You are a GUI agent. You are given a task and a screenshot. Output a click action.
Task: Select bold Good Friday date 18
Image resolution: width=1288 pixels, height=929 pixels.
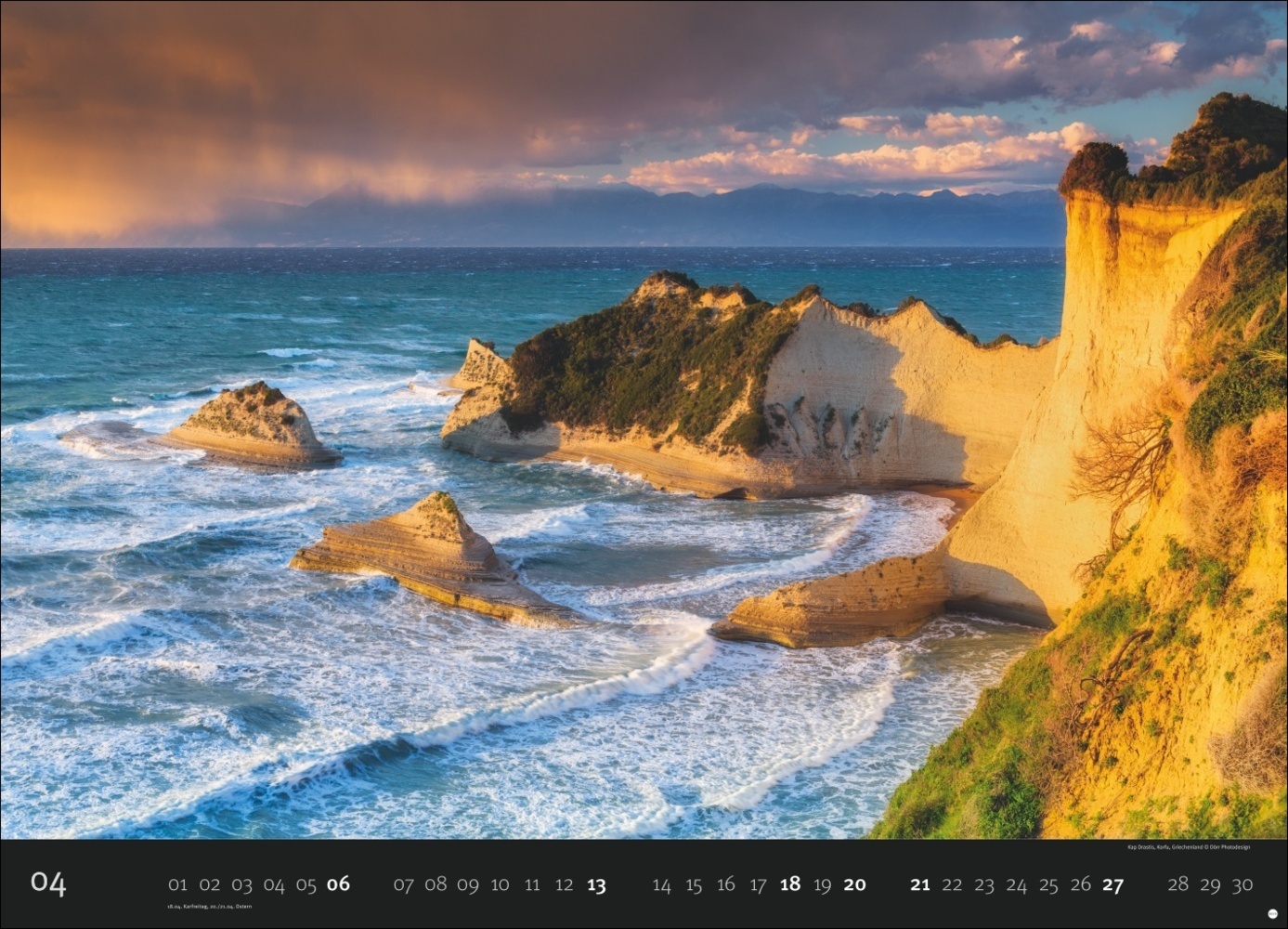[790, 884]
